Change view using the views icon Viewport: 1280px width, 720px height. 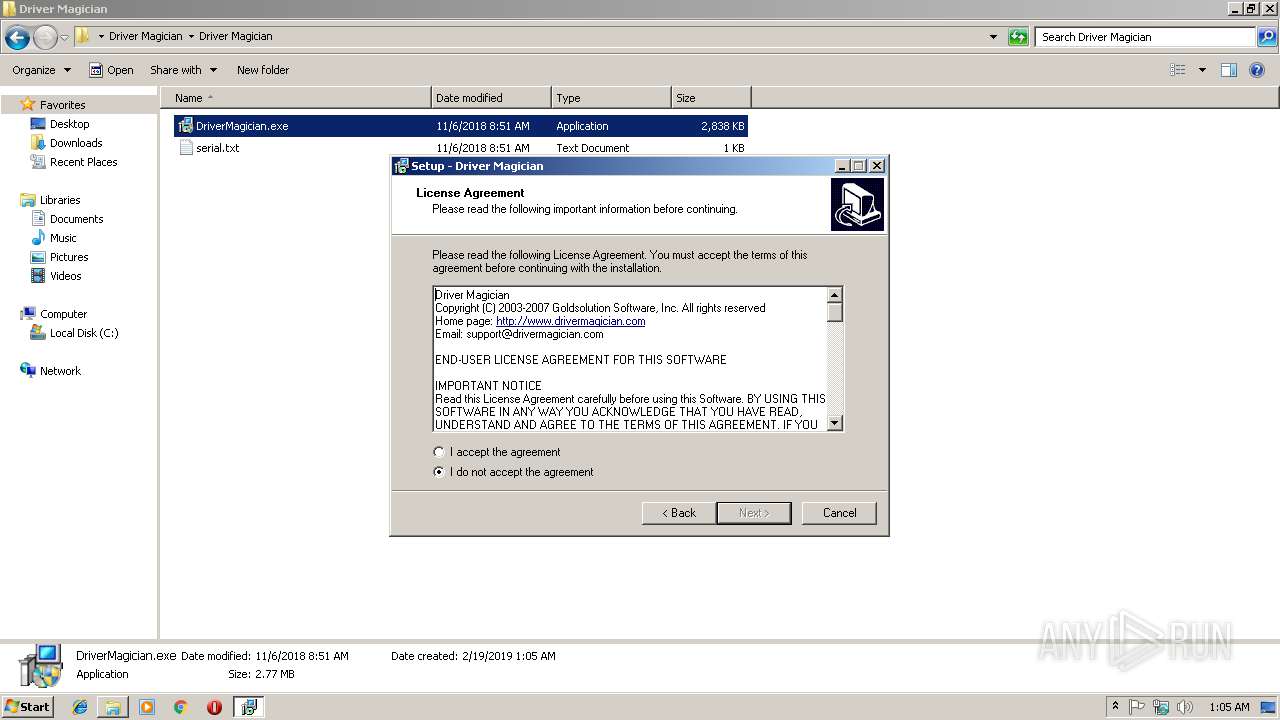(1178, 70)
